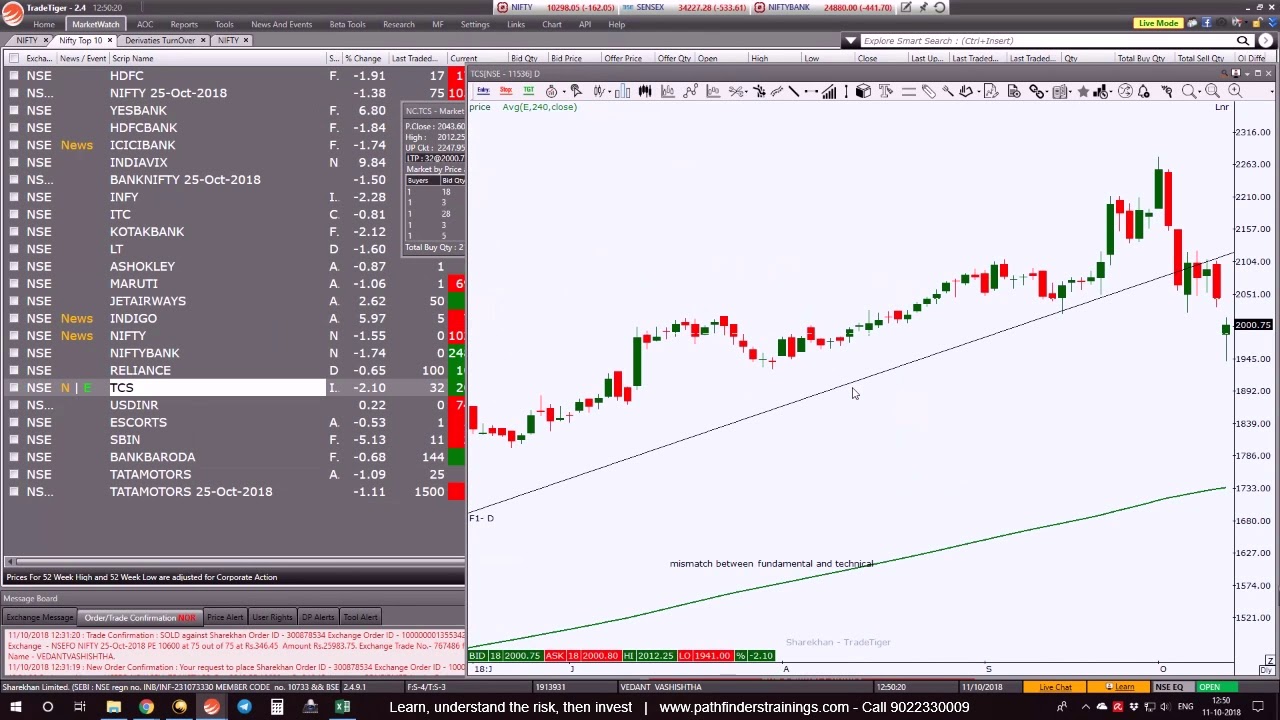The image size is (1280, 720).
Task: Select the pointer cursor tool
Action: tap(576, 91)
